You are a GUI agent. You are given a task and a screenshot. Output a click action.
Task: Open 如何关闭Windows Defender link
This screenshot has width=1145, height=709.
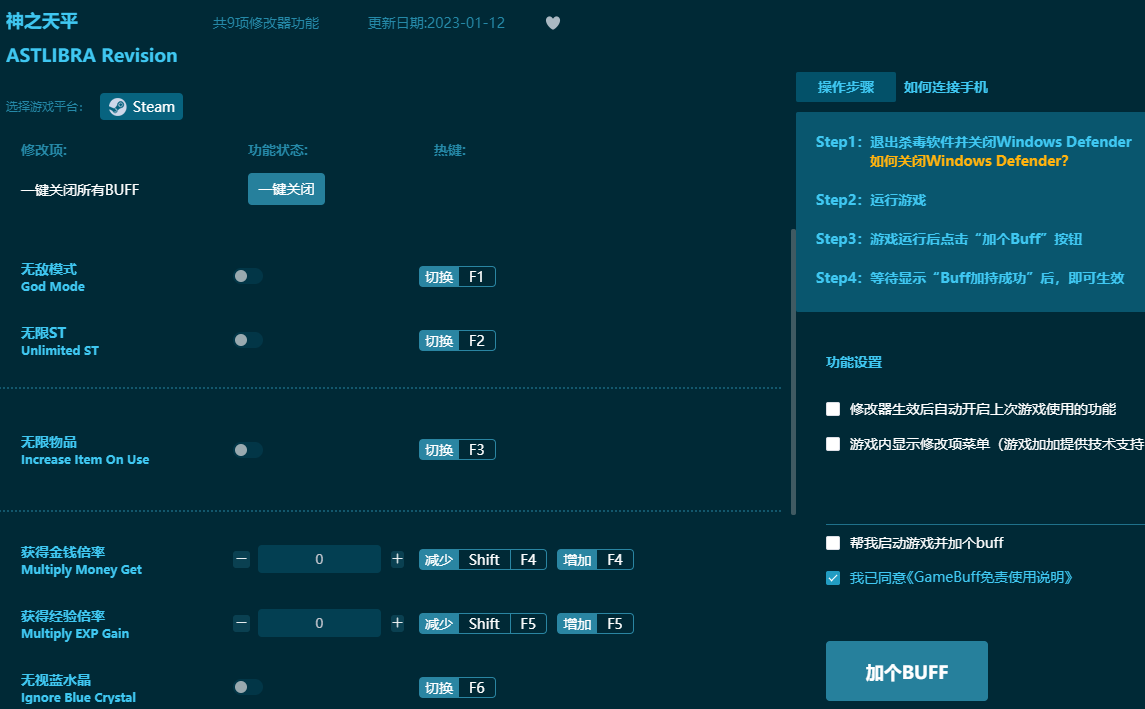(968, 161)
